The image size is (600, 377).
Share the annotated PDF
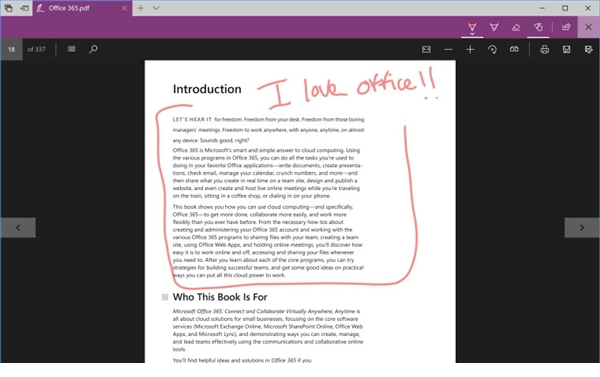[x=566, y=27]
